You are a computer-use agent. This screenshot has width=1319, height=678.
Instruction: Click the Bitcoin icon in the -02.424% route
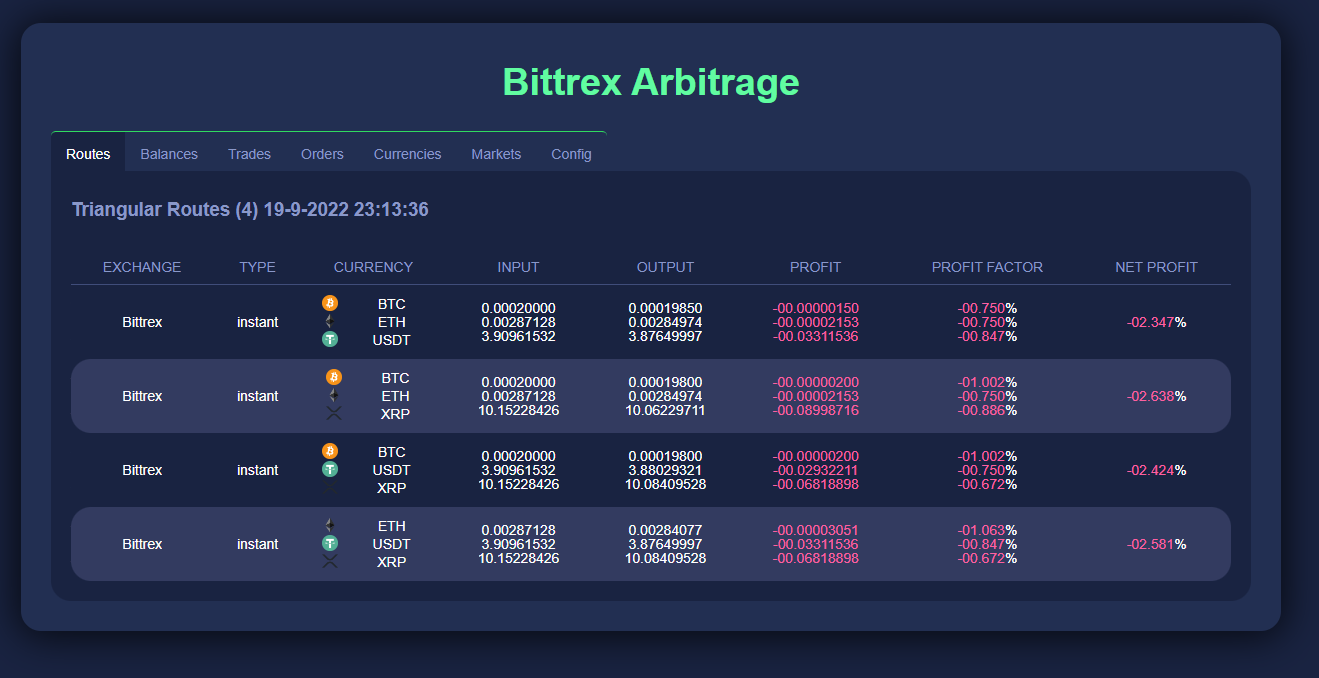(330, 451)
